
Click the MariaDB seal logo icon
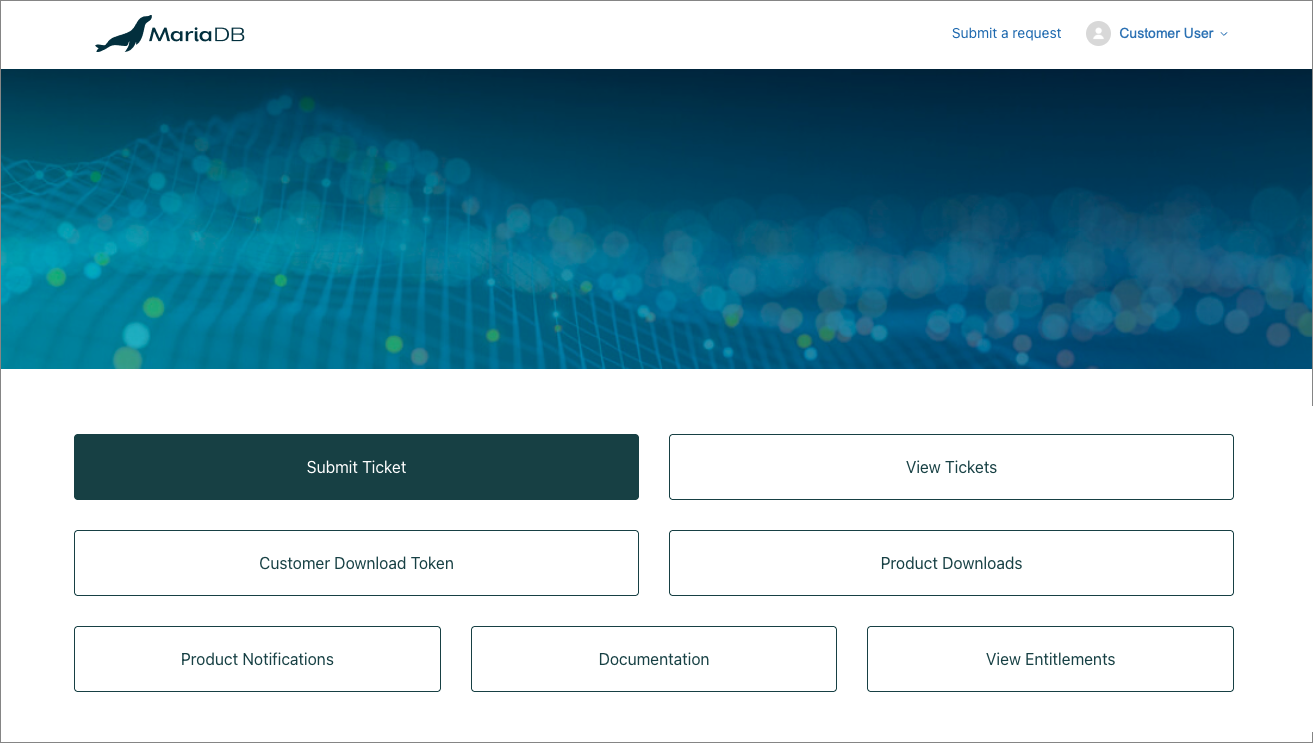point(122,35)
